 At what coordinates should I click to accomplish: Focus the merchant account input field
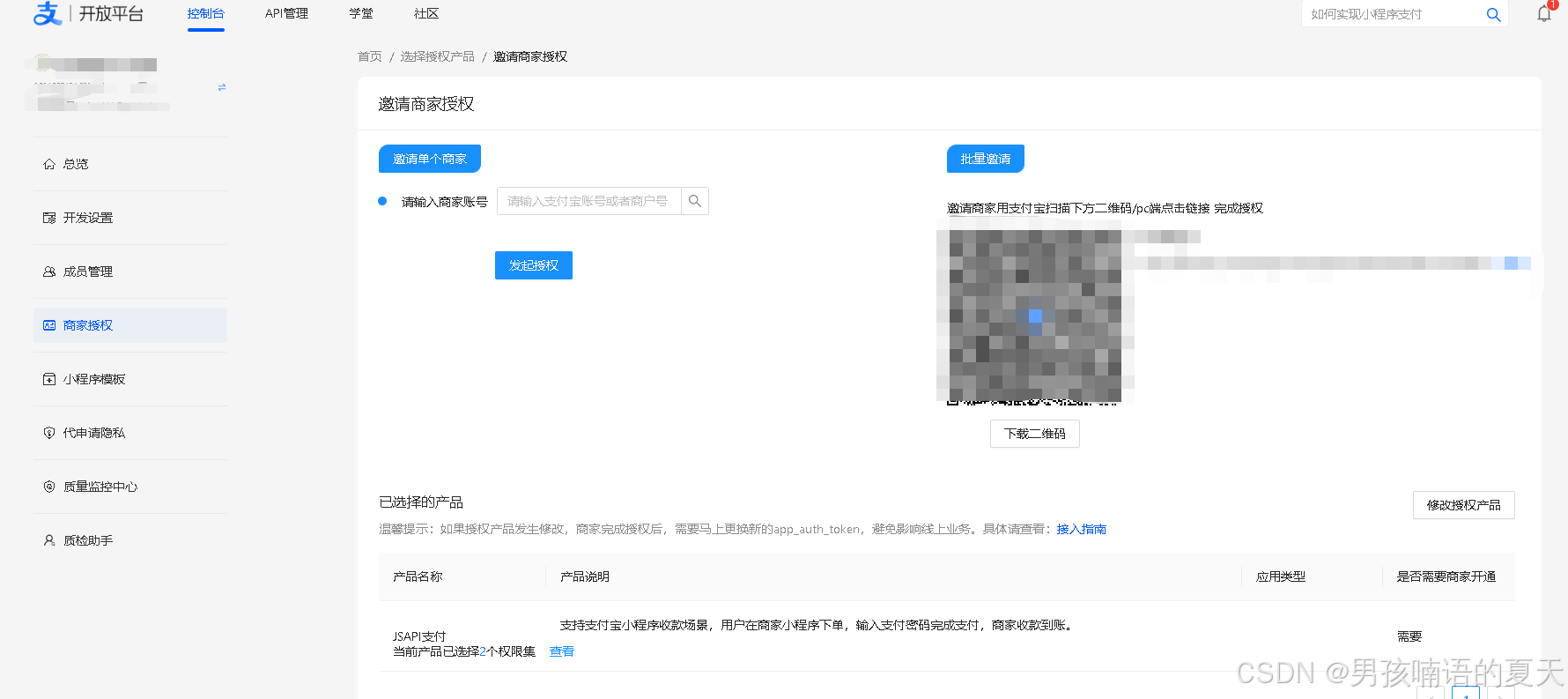[x=589, y=201]
